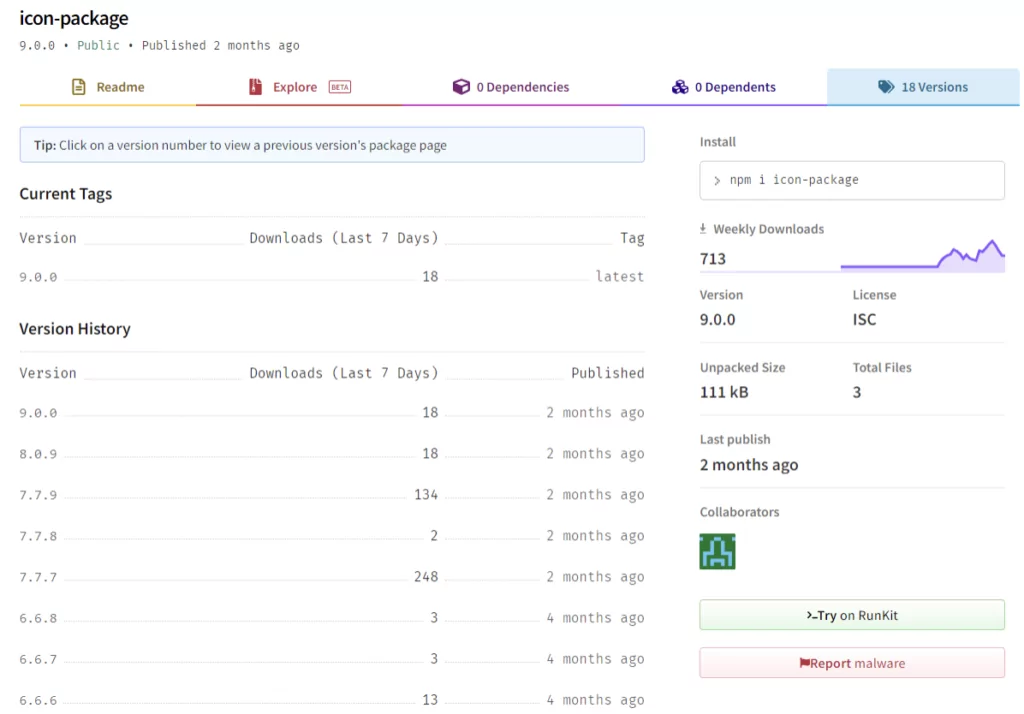Click the Versions tags icon
1024x714 pixels.
pos(886,87)
